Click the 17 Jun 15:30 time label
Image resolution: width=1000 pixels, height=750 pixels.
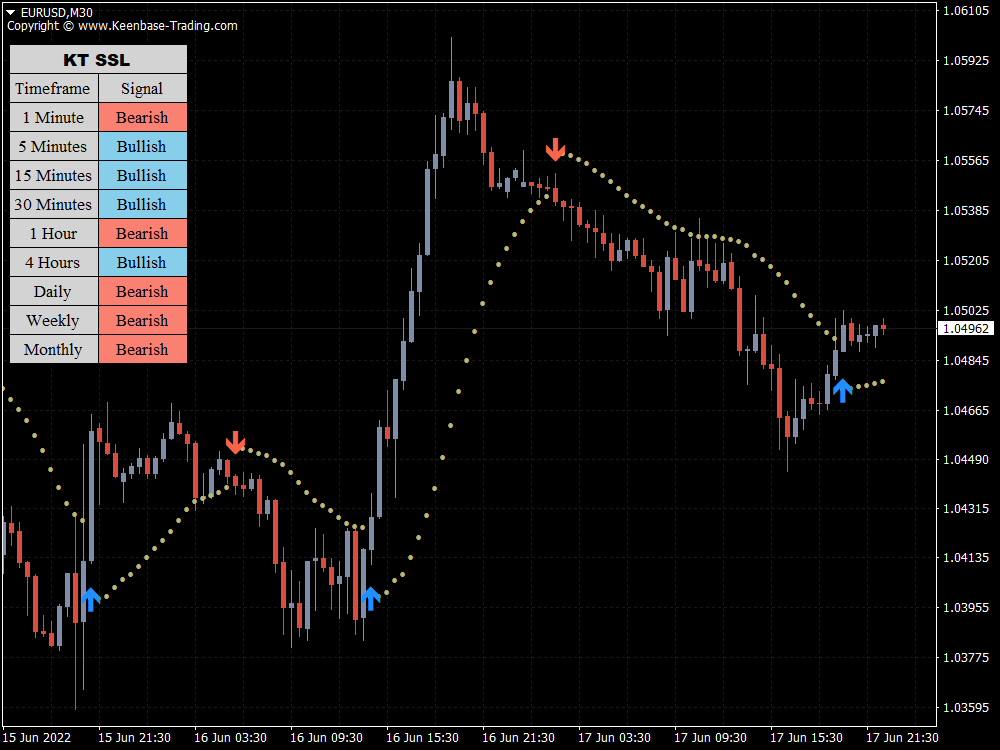point(807,738)
